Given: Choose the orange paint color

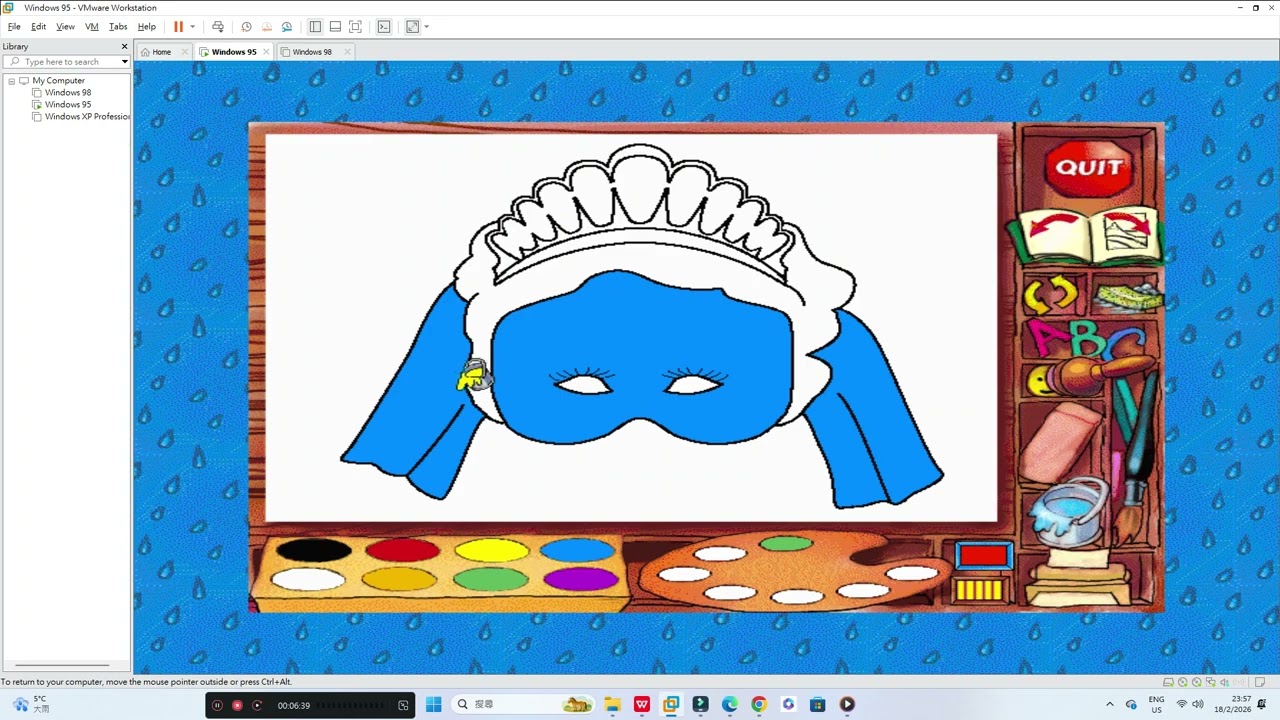Looking at the screenshot, I should point(399,579).
